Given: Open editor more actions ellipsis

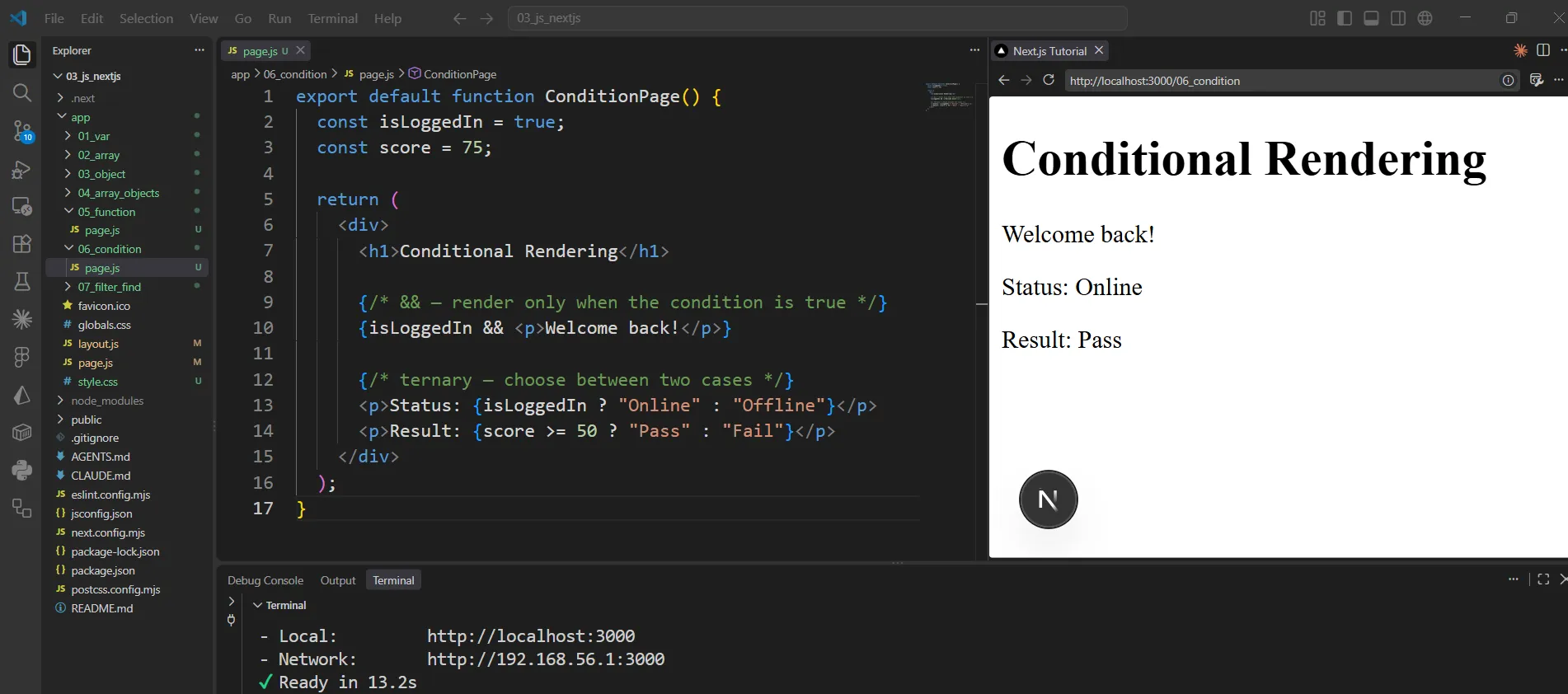Looking at the screenshot, I should pyautogui.click(x=974, y=50).
